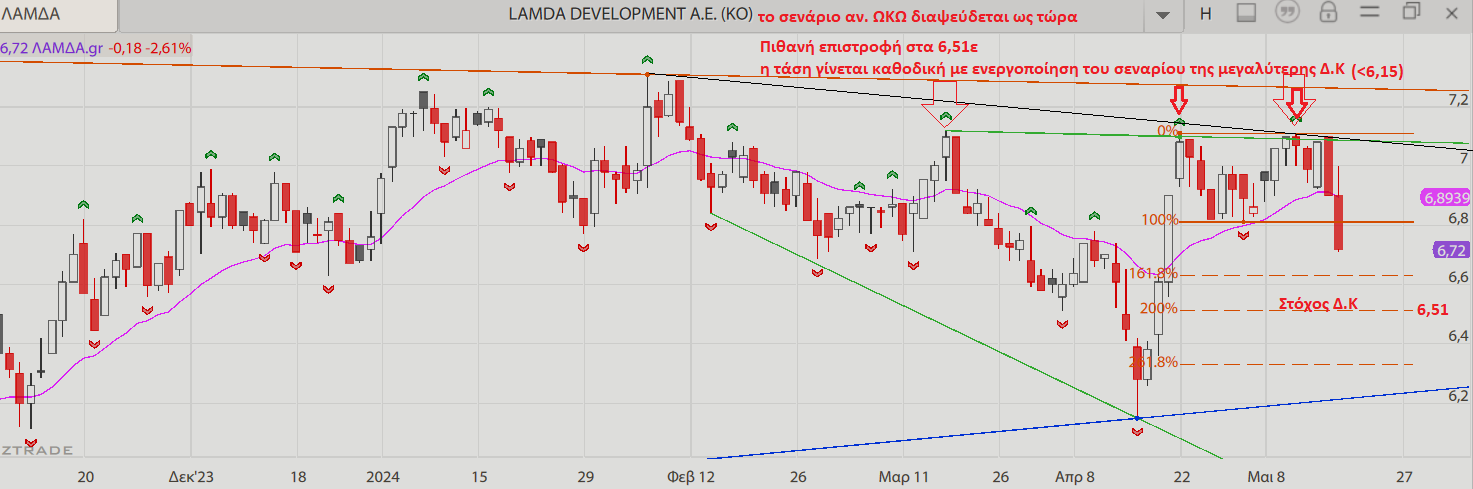The height and width of the screenshot is (489, 1473).
Task: Click the ΛΑΜΔΑ symbol input field
Action: tap(58, 14)
